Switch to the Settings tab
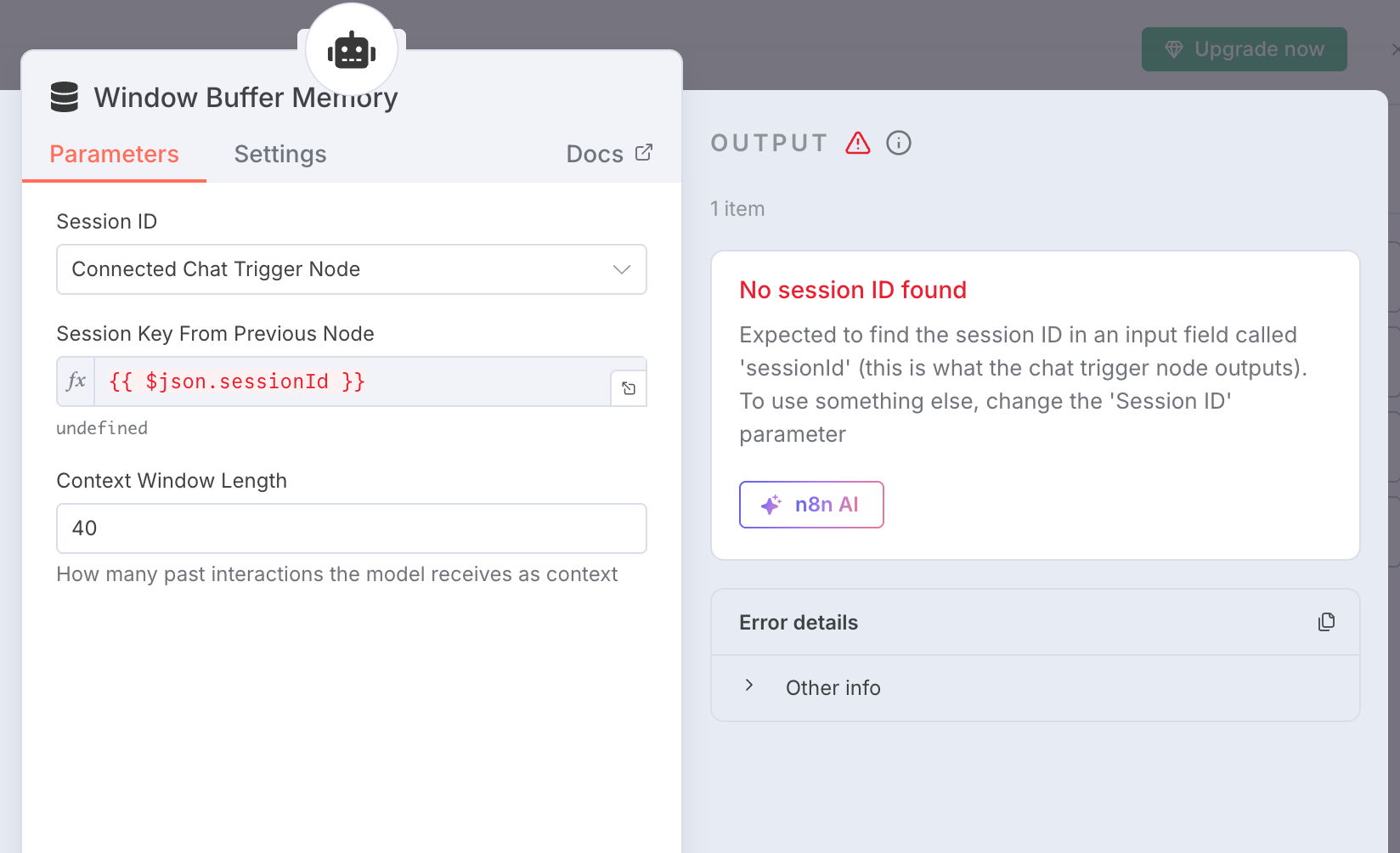The image size is (1400, 853). [x=280, y=154]
